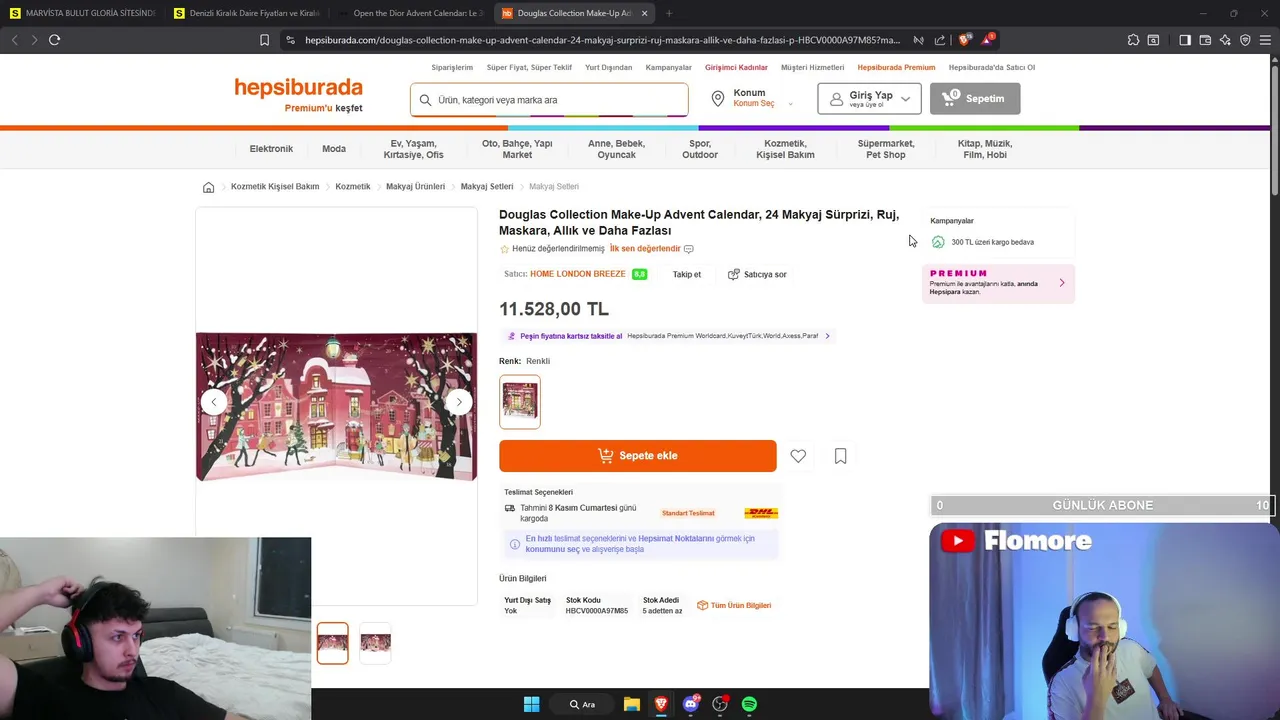The width and height of the screenshot is (1280, 720).
Task: Click the taskbar Ara search box
Action: (x=583, y=704)
